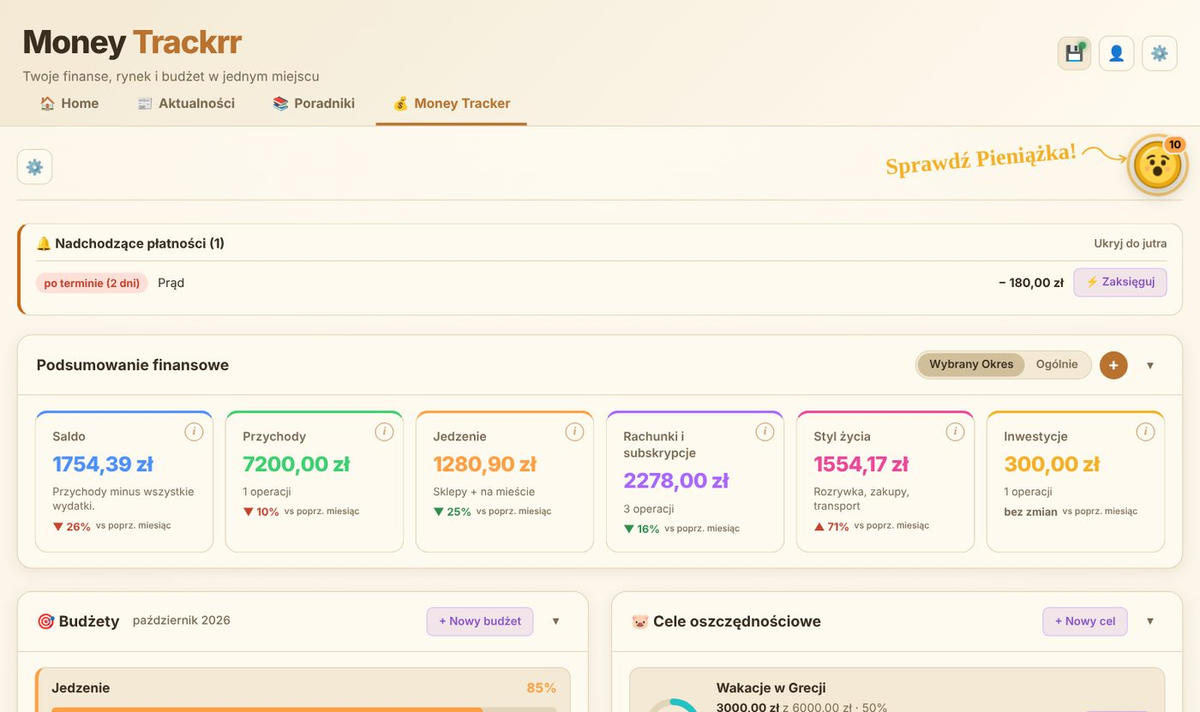Click Ukryj do jutra link
The image size is (1200, 712).
click(x=1130, y=243)
